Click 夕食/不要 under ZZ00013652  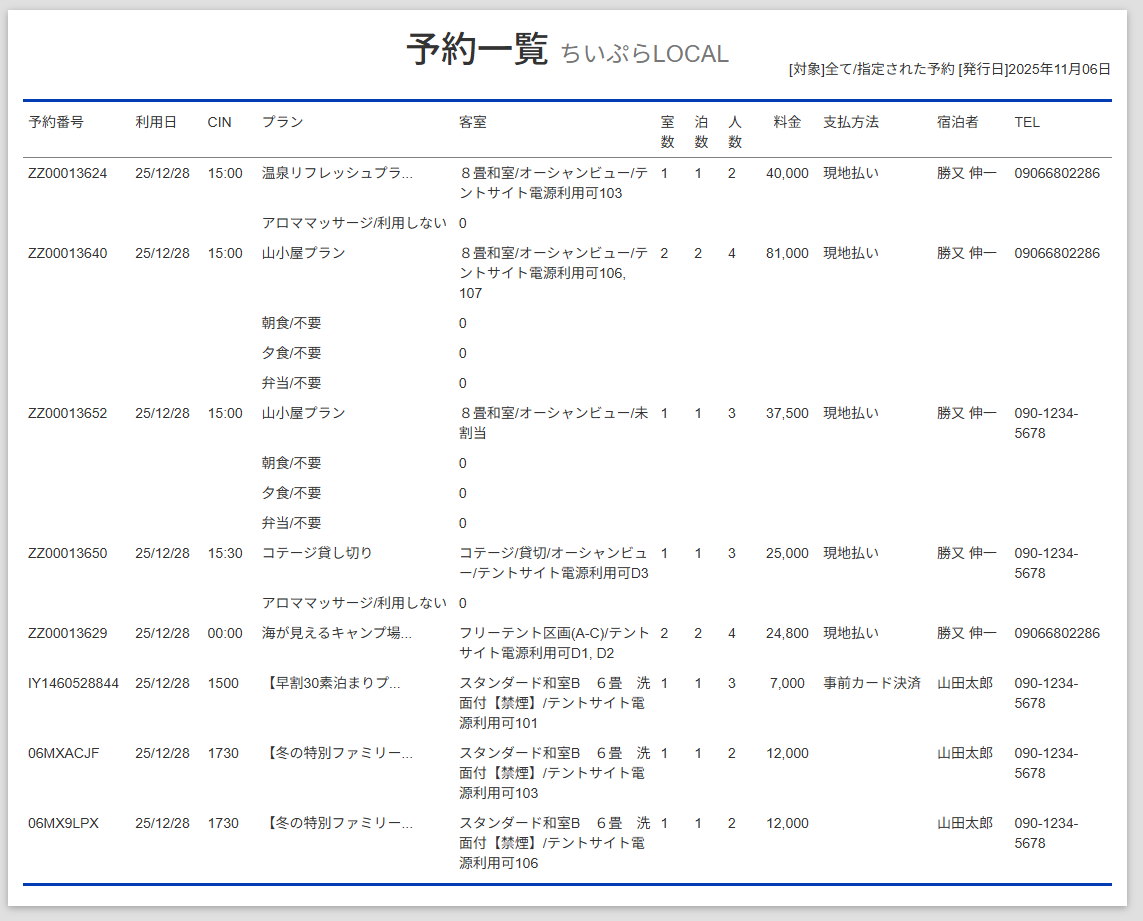[292, 494]
